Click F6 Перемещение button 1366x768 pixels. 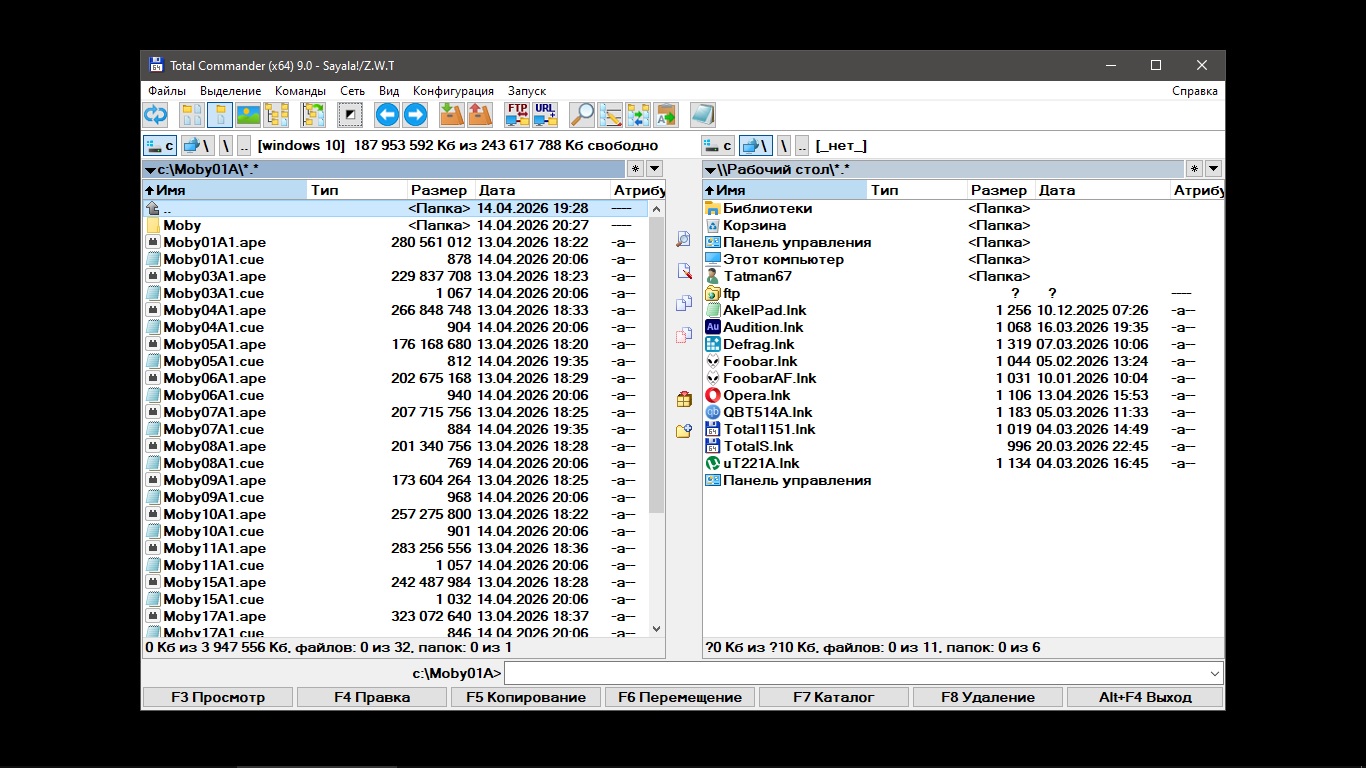click(680, 697)
